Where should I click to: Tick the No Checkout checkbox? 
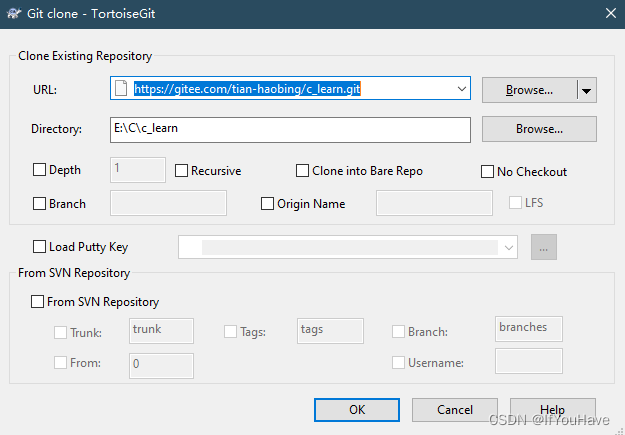(x=487, y=171)
